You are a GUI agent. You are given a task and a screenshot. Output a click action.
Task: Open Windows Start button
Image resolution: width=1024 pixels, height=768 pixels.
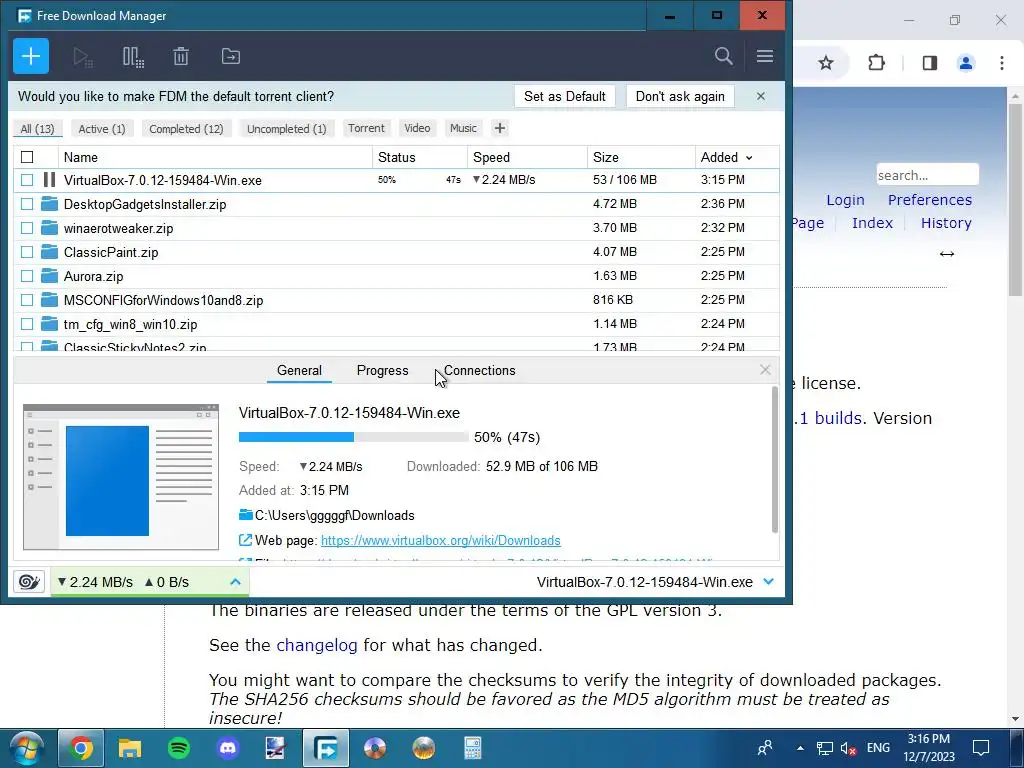click(x=27, y=748)
